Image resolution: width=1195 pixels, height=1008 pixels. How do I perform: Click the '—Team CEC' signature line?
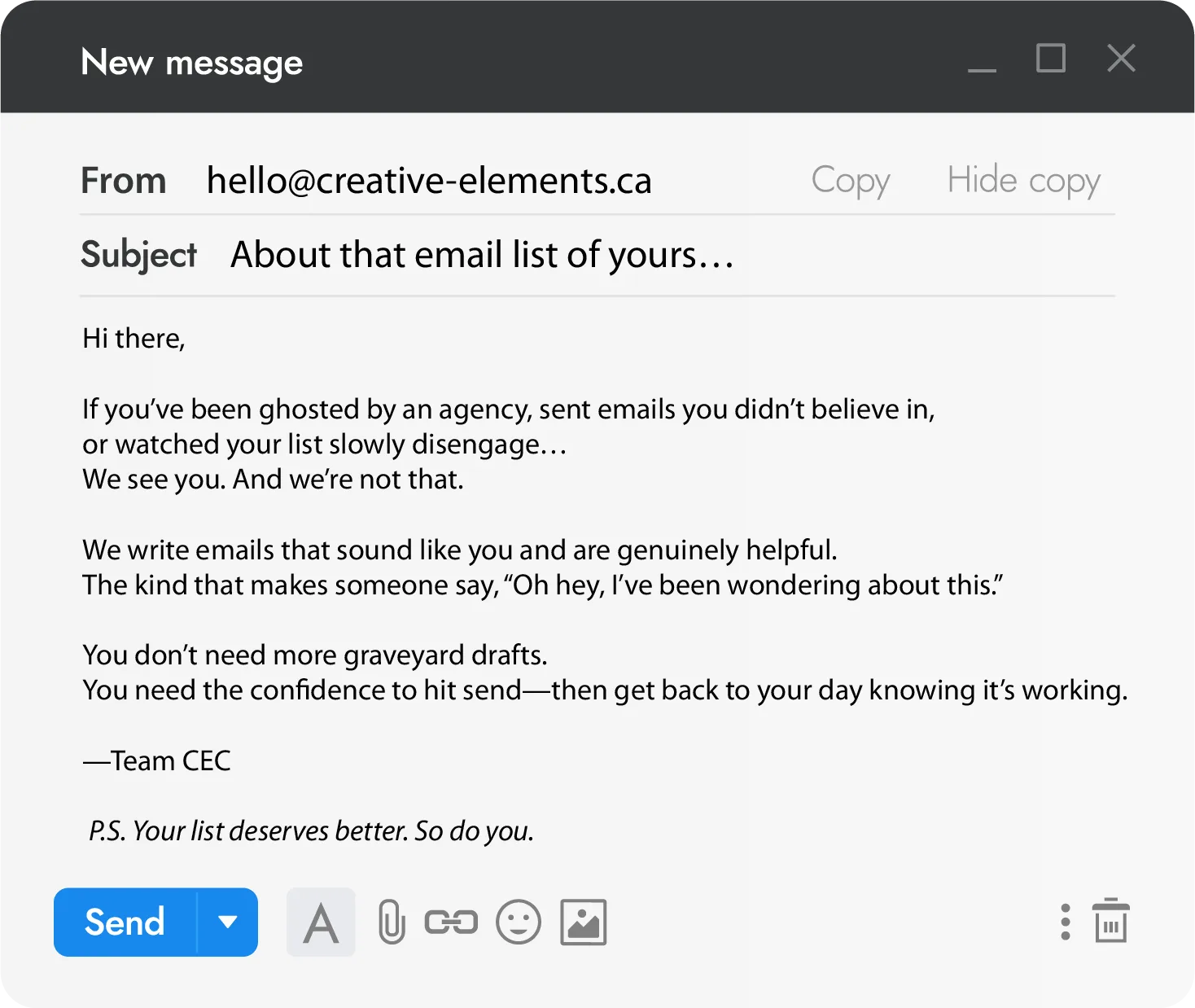pyautogui.click(x=157, y=760)
